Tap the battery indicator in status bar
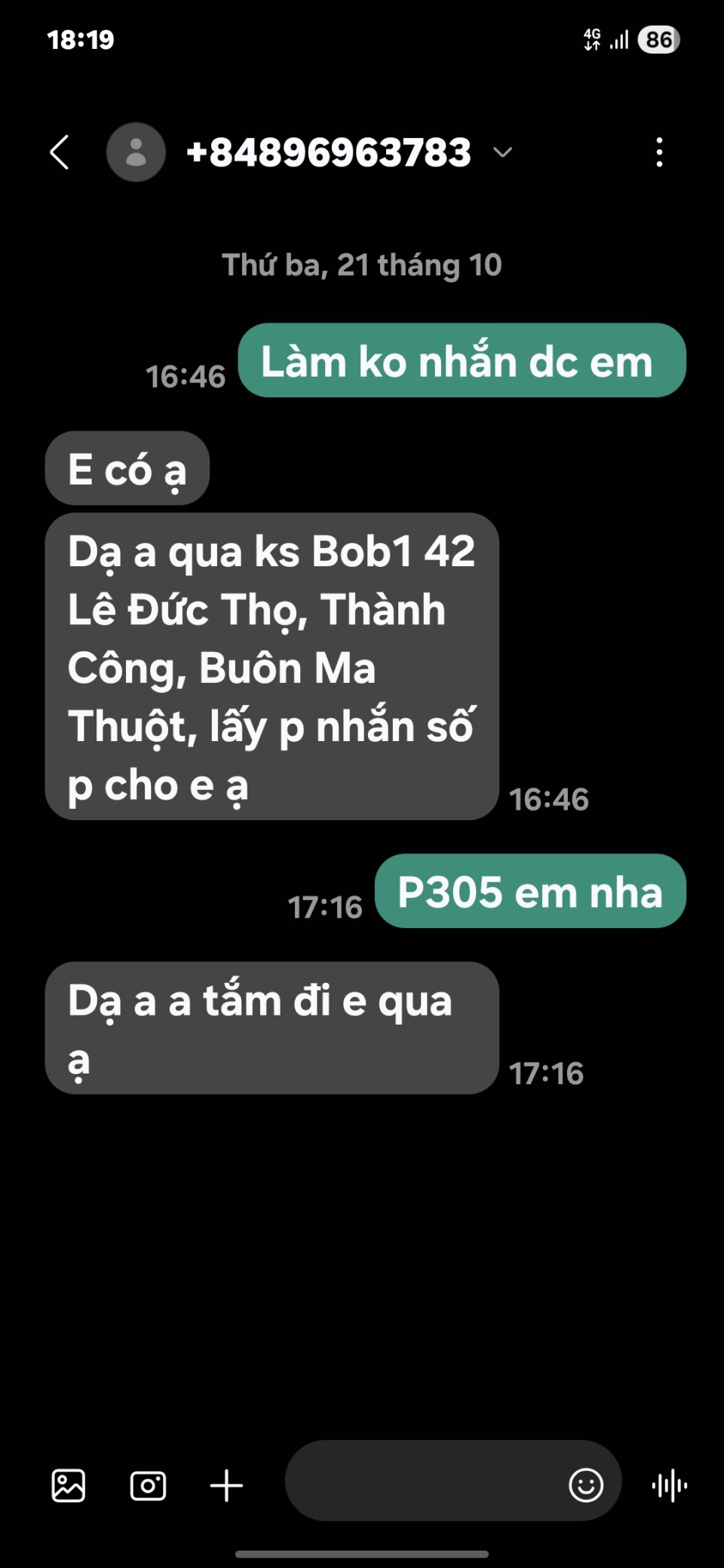 click(658, 39)
